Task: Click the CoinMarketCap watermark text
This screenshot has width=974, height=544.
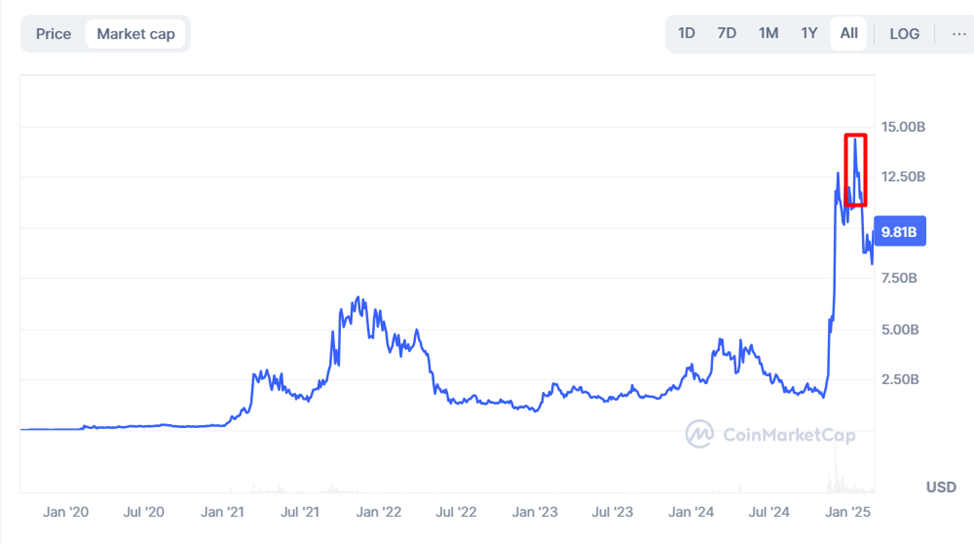Action: [x=790, y=435]
